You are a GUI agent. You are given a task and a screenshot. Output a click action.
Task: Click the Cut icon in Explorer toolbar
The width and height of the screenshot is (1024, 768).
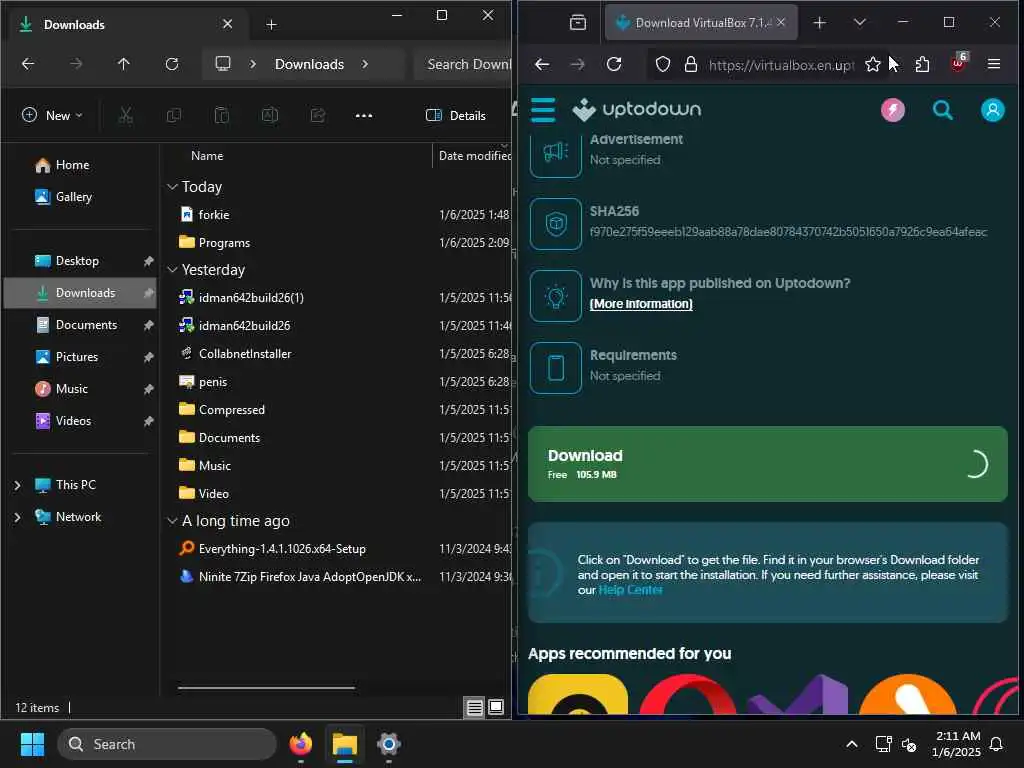click(x=125, y=116)
